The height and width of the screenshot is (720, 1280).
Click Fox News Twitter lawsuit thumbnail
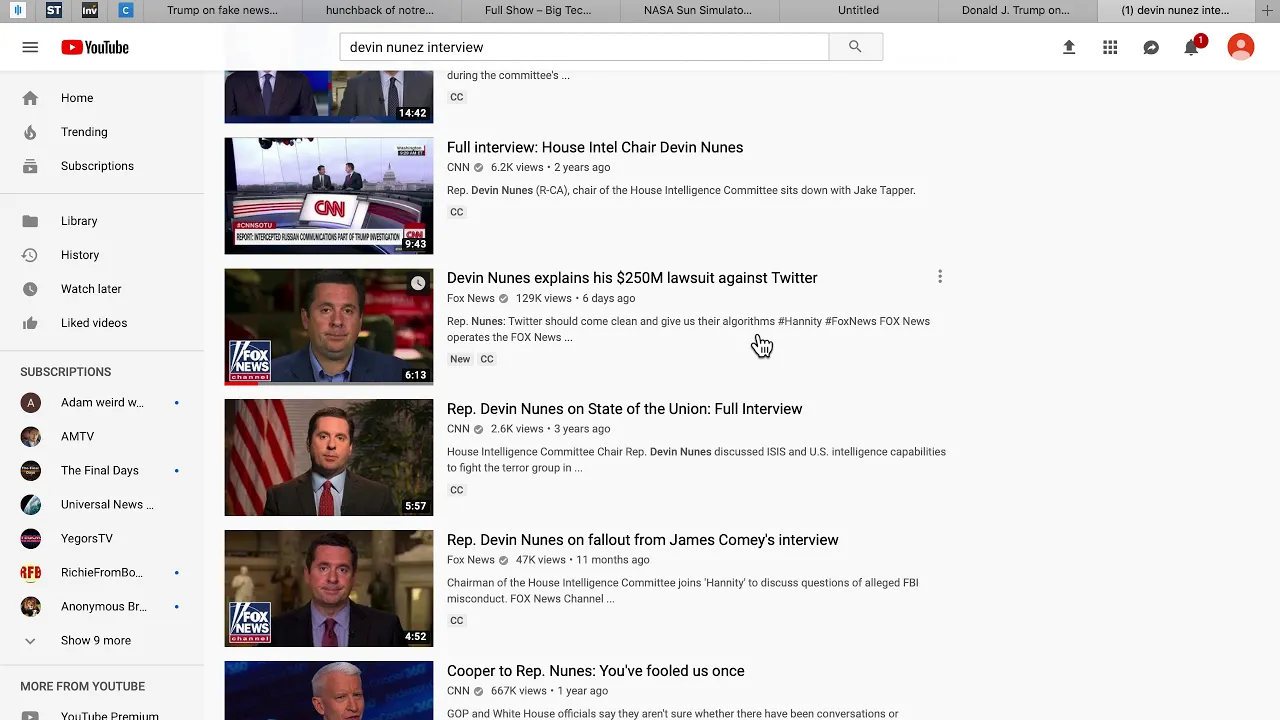(329, 327)
